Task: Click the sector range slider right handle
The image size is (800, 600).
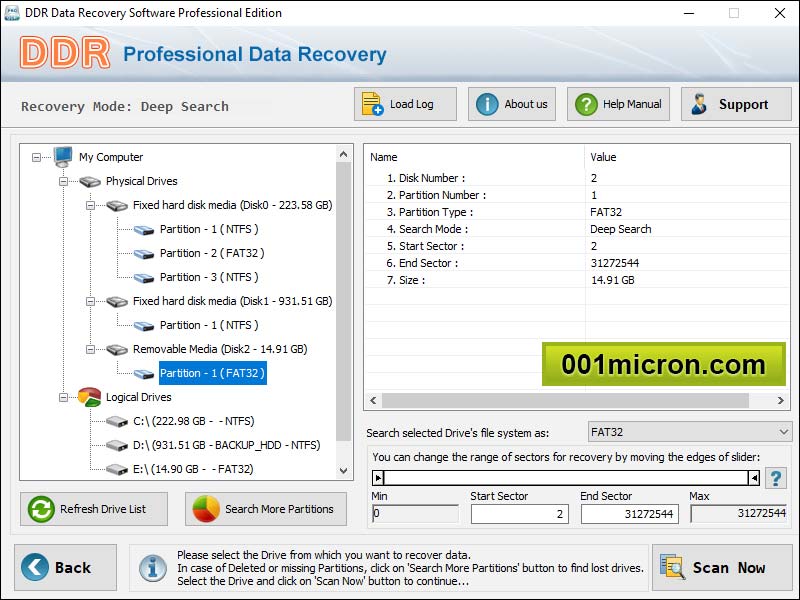Action: [x=754, y=478]
